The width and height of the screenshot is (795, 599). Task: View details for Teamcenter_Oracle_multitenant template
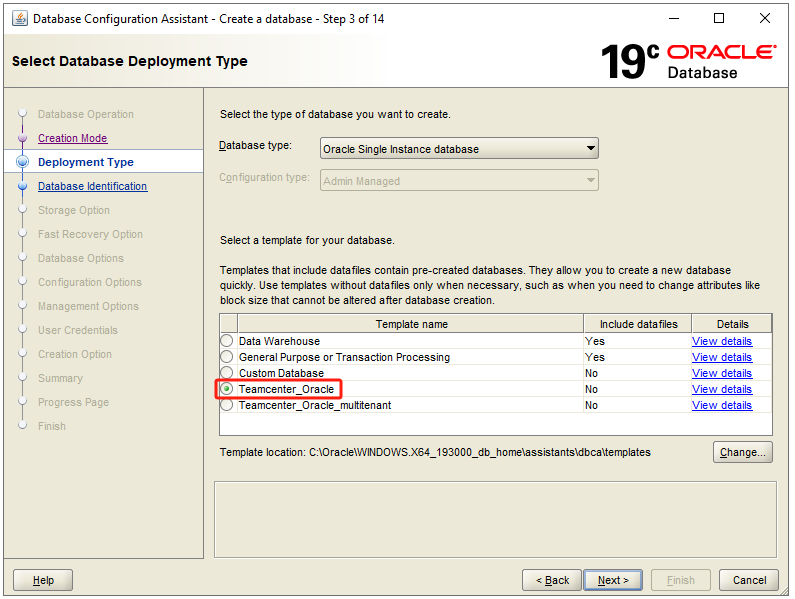point(721,405)
